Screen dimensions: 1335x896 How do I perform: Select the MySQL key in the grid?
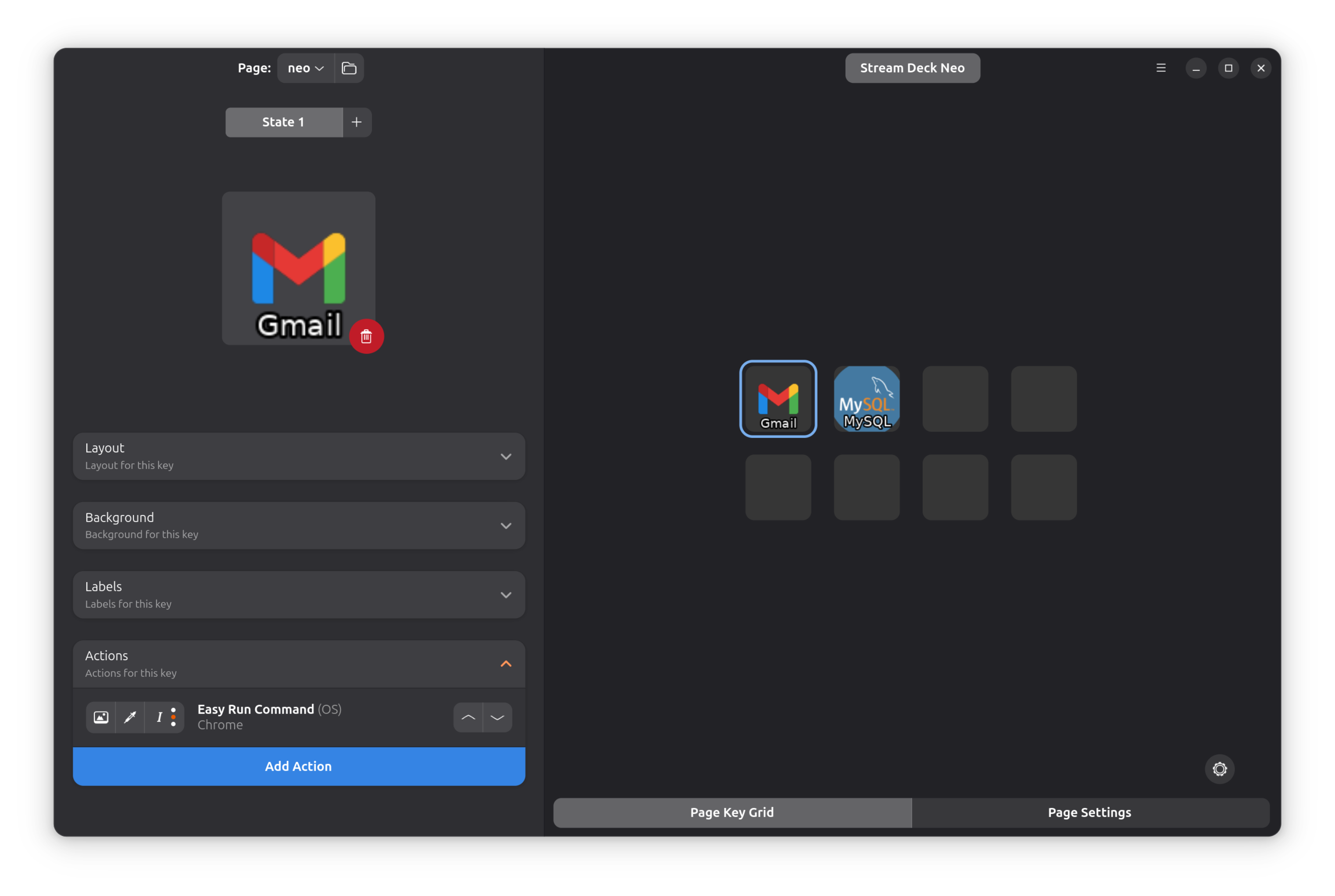coord(867,399)
